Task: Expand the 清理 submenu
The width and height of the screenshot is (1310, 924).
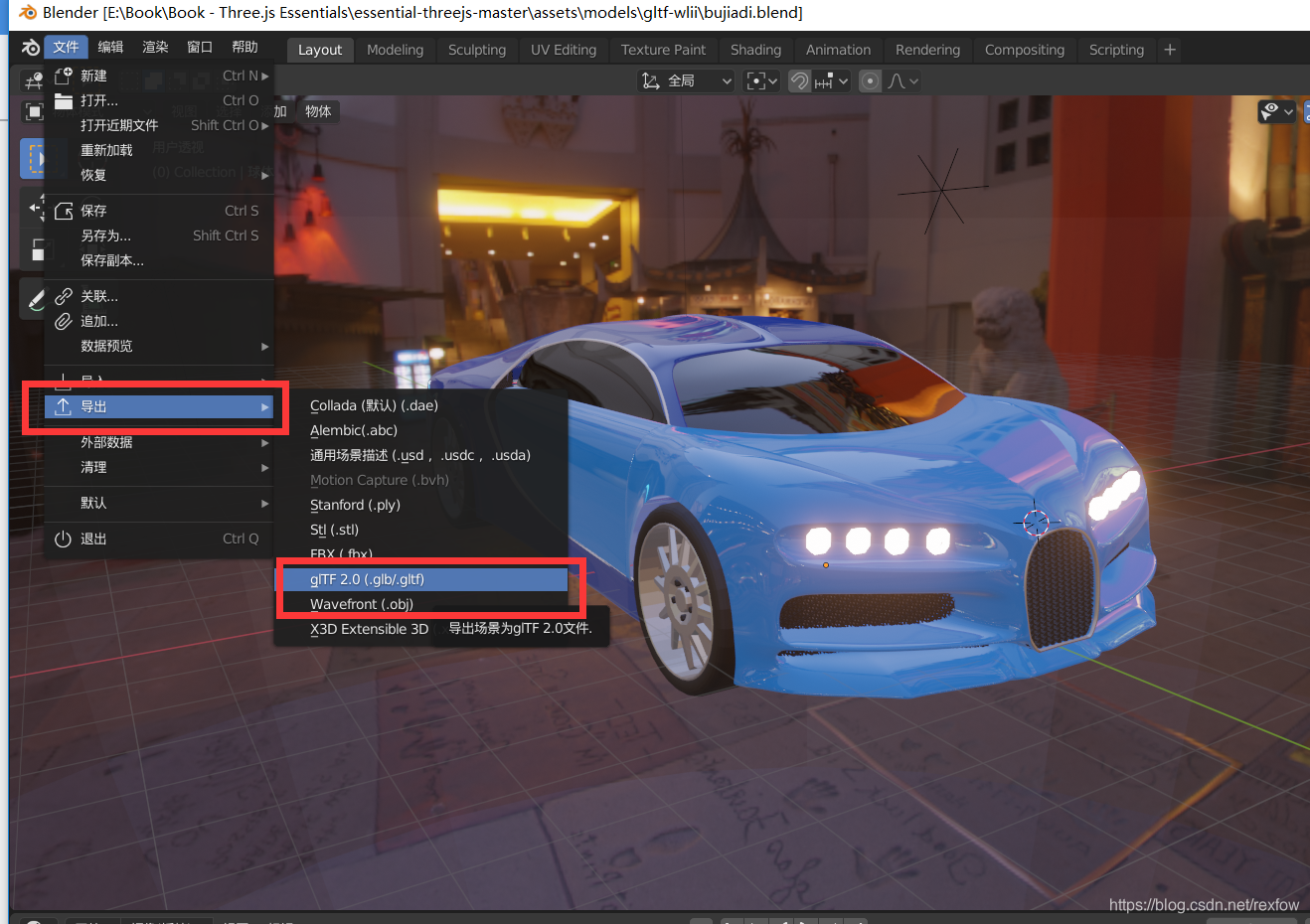Action: 159,467
